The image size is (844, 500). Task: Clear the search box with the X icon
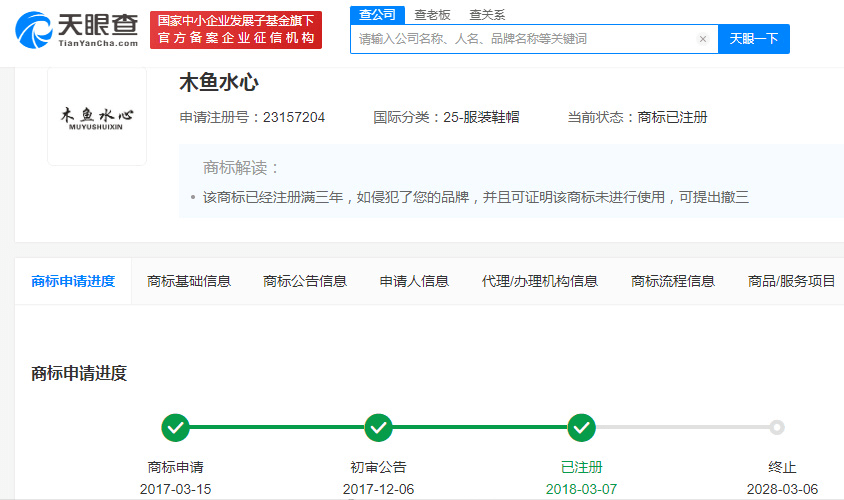point(702,39)
